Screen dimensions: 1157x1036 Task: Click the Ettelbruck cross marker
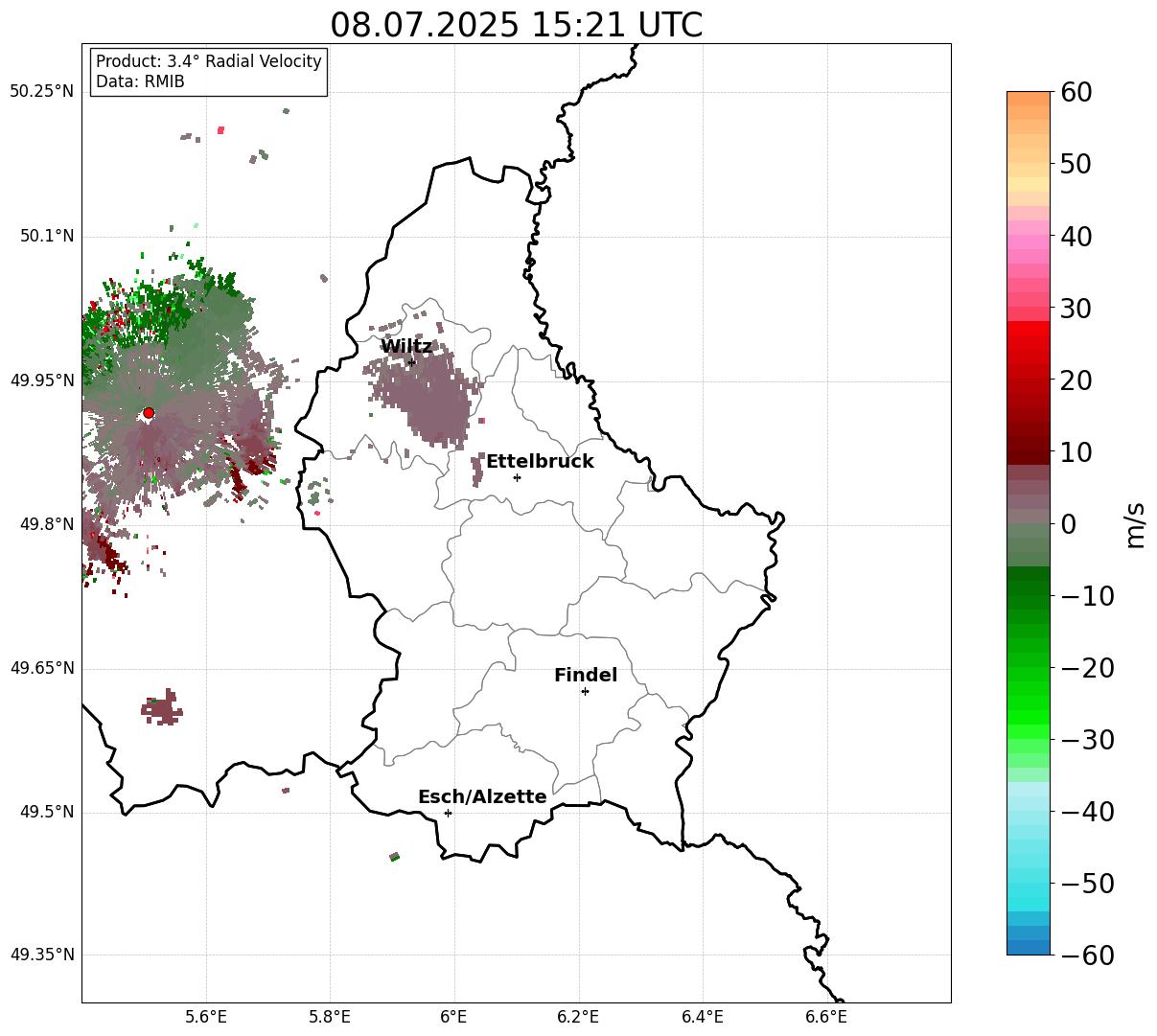tap(517, 477)
